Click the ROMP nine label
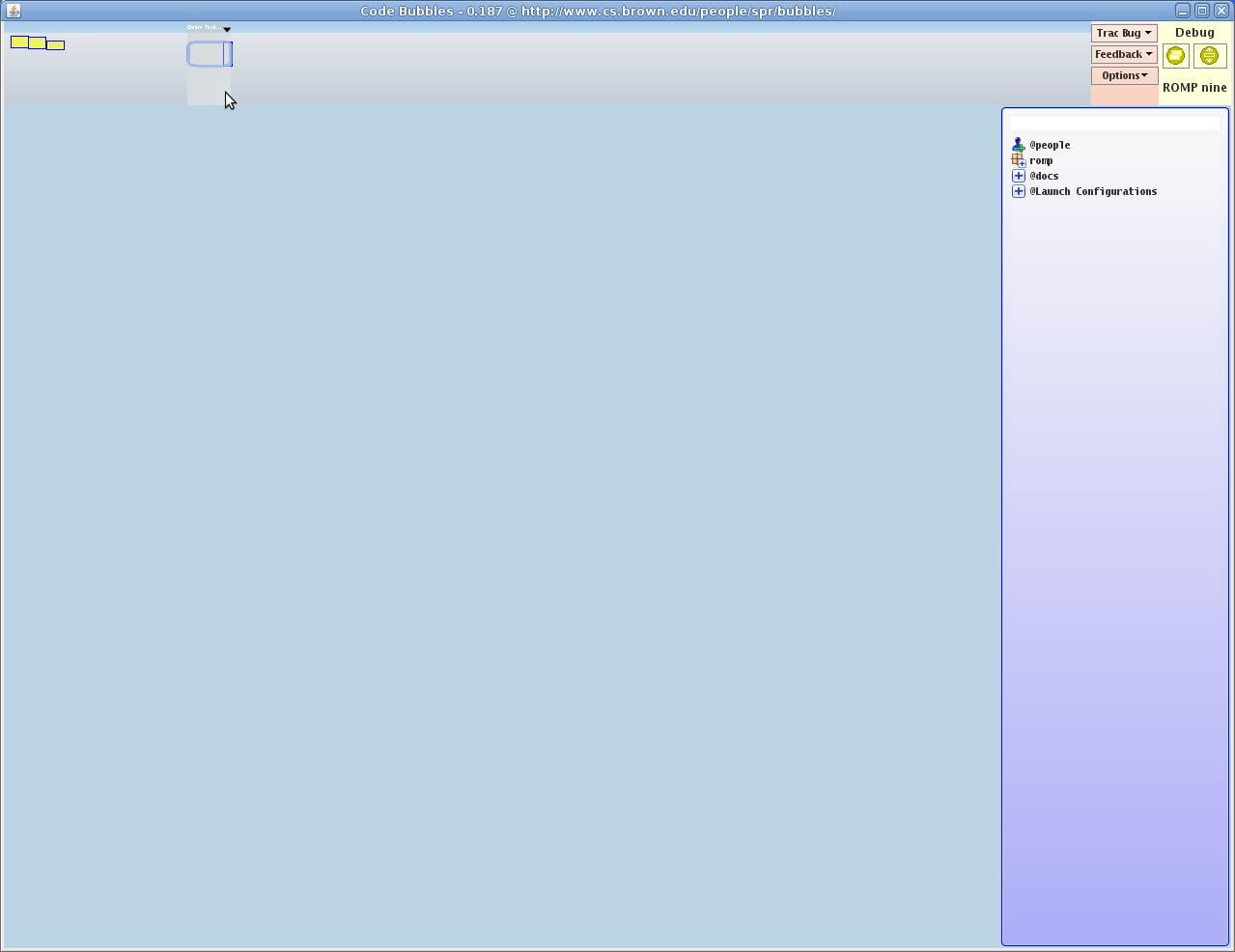The image size is (1235, 952). point(1194,87)
